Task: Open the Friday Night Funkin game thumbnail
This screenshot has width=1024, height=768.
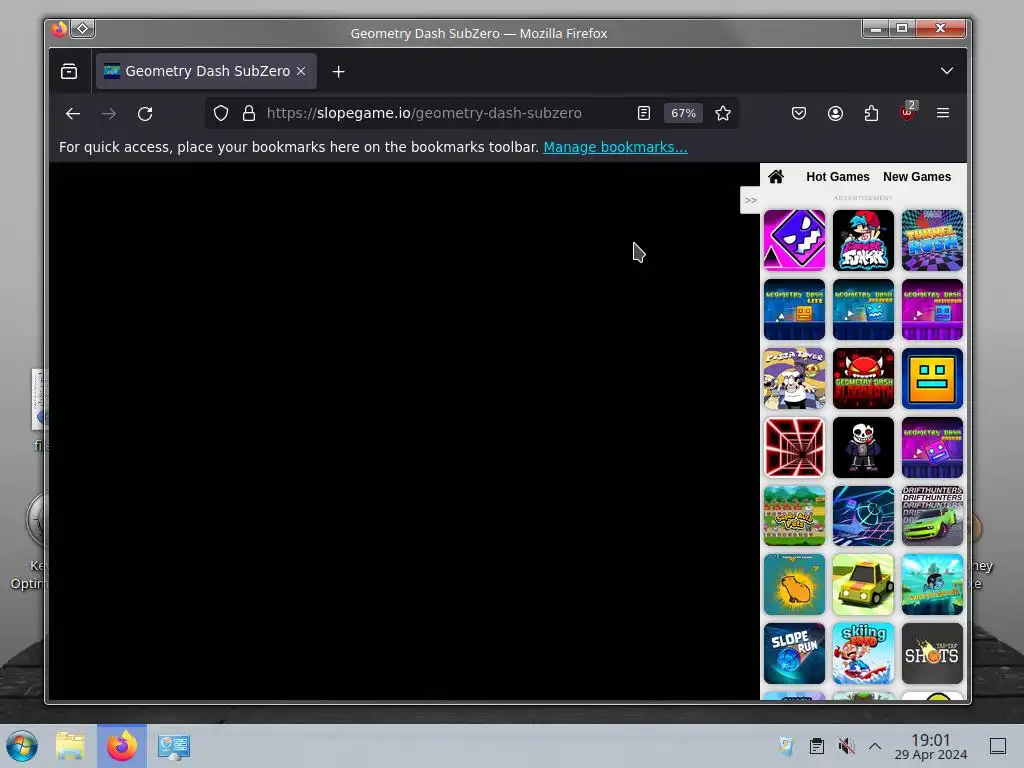Action: pos(863,240)
